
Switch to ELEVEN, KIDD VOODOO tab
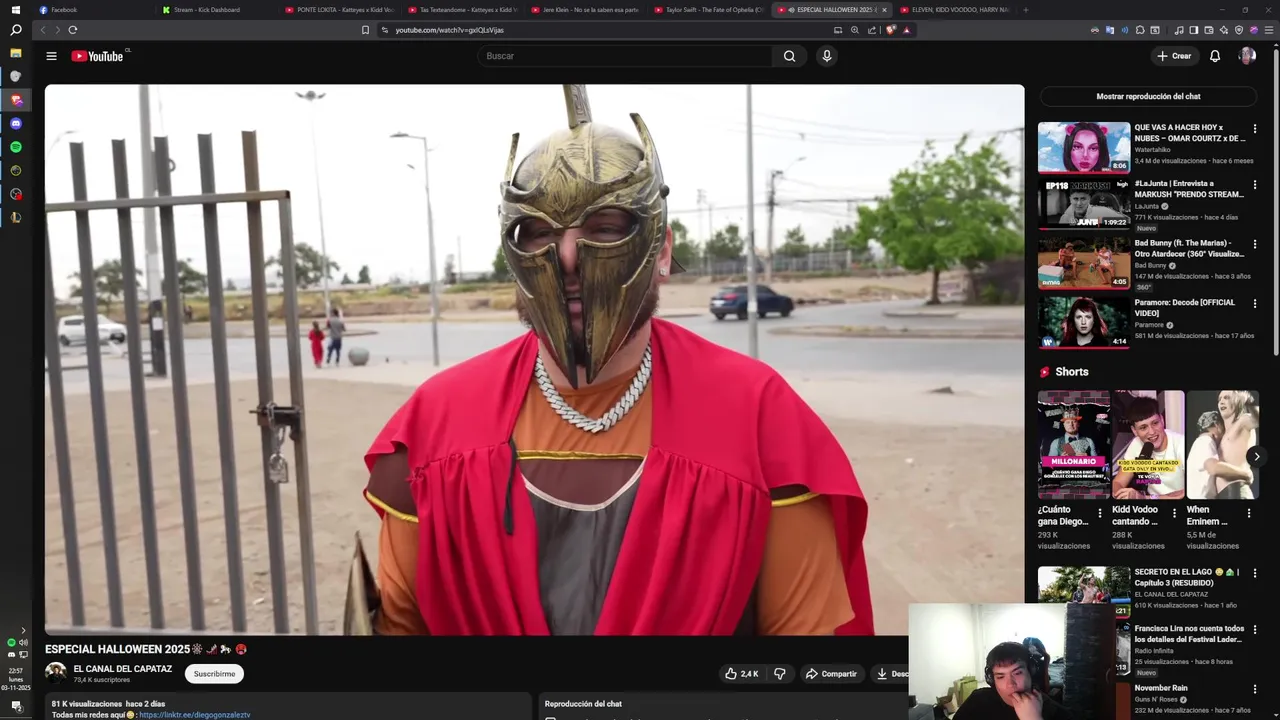click(955, 10)
